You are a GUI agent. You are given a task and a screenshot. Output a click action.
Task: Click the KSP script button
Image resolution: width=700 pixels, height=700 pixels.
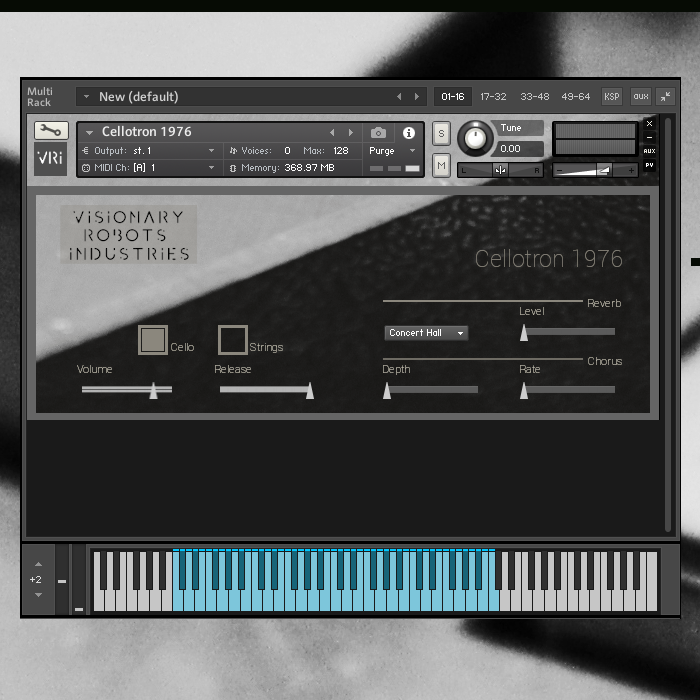611,97
